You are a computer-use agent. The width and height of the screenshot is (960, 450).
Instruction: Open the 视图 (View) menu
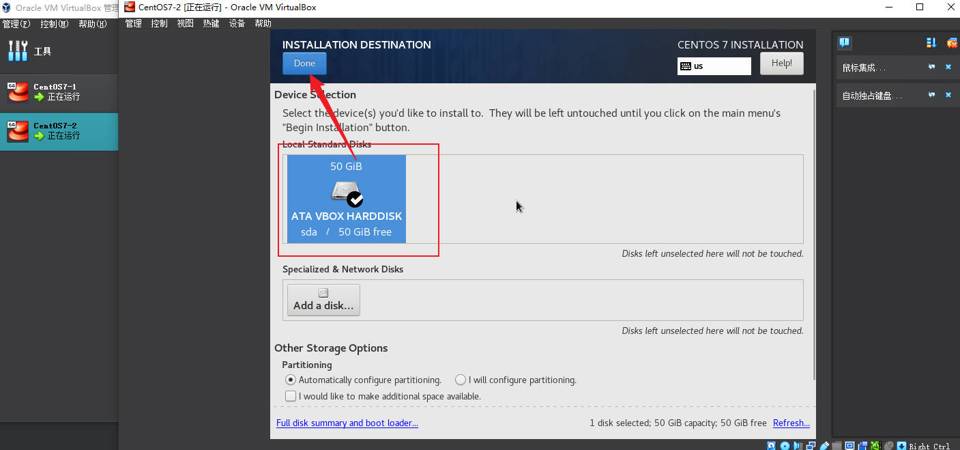(x=185, y=23)
